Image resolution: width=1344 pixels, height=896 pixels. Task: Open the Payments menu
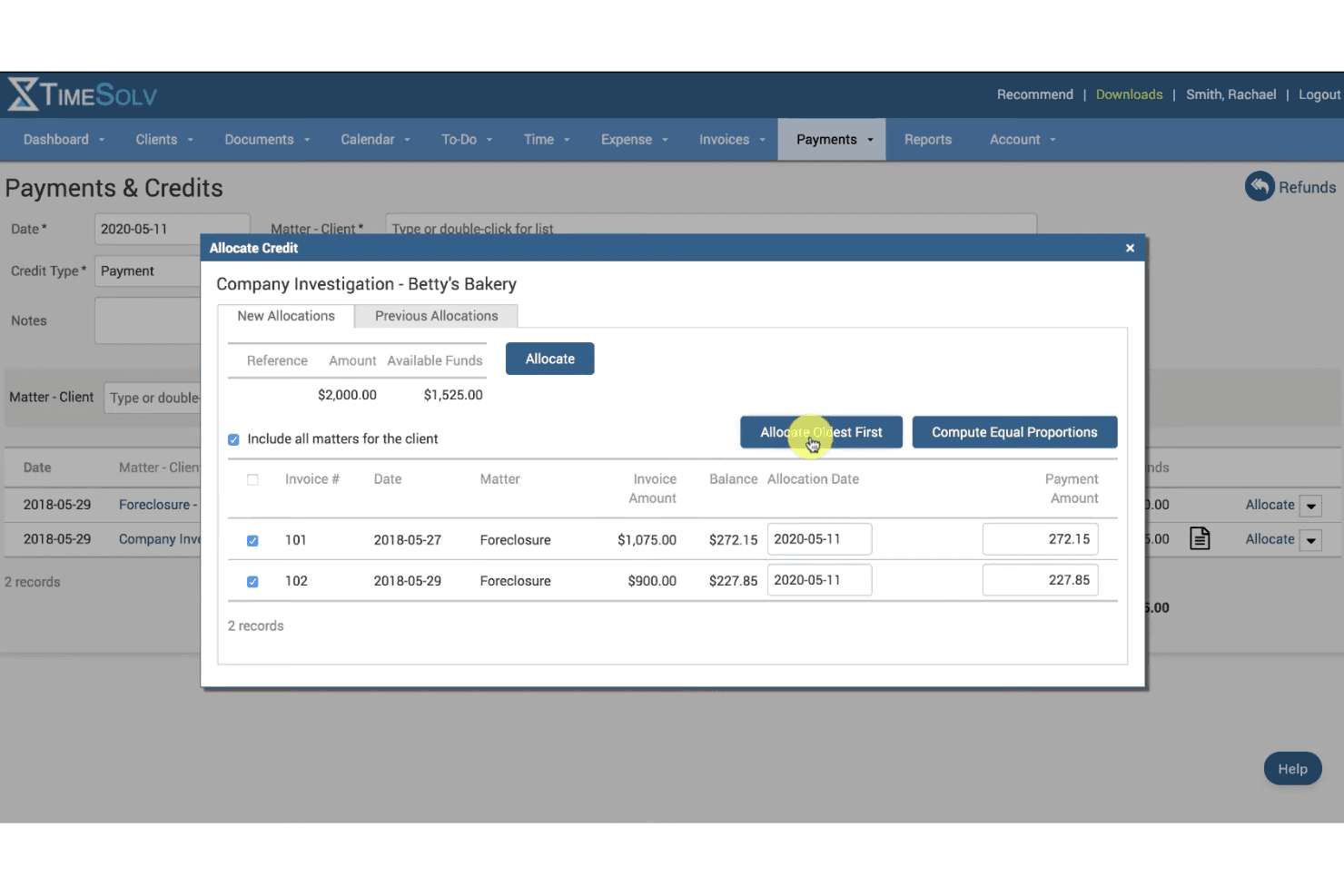832,140
